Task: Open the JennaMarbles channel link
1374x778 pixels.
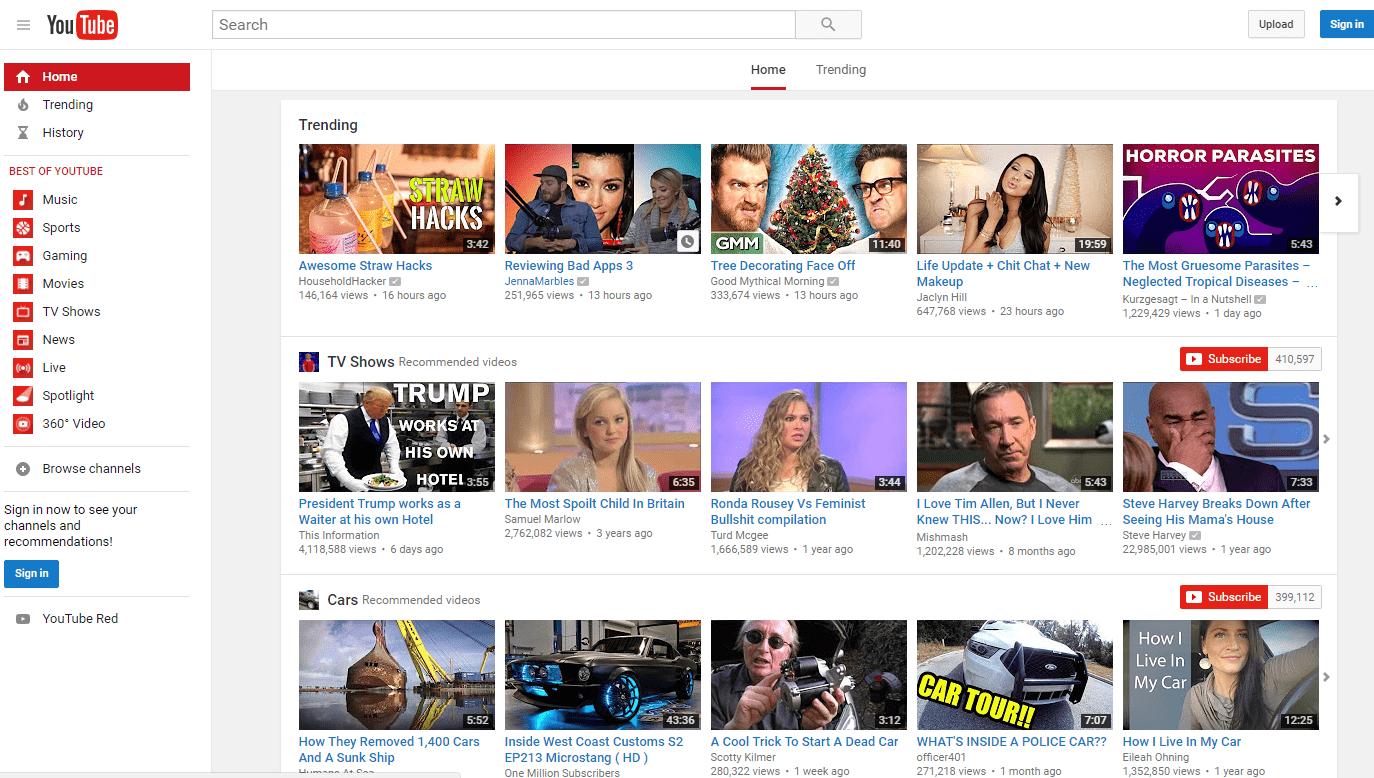Action: click(x=540, y=282)
